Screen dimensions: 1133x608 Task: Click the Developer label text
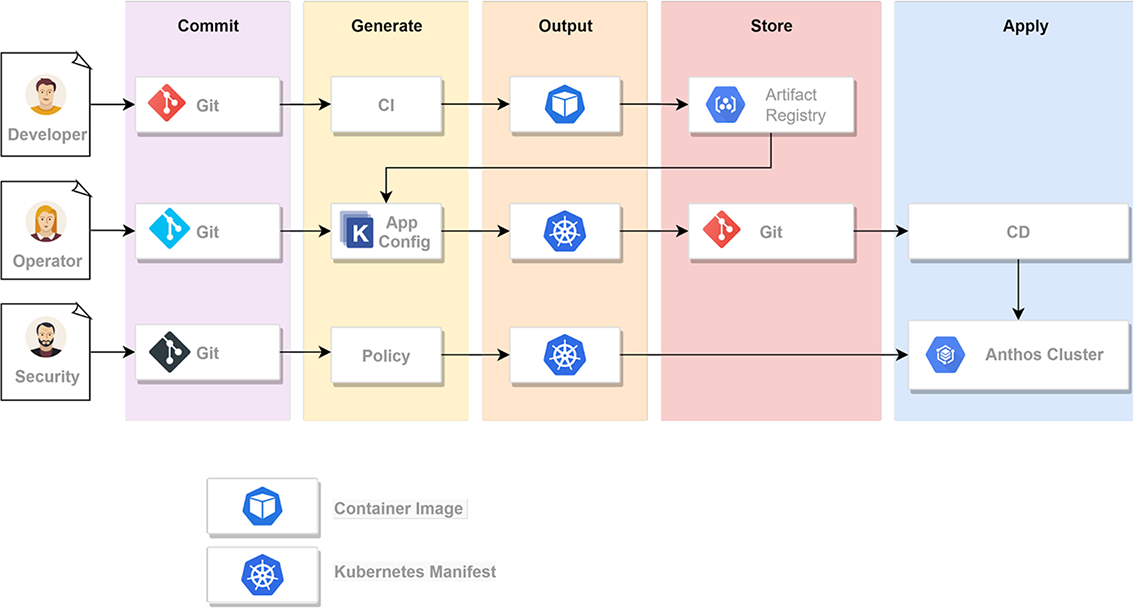click(x=47, y=134)
